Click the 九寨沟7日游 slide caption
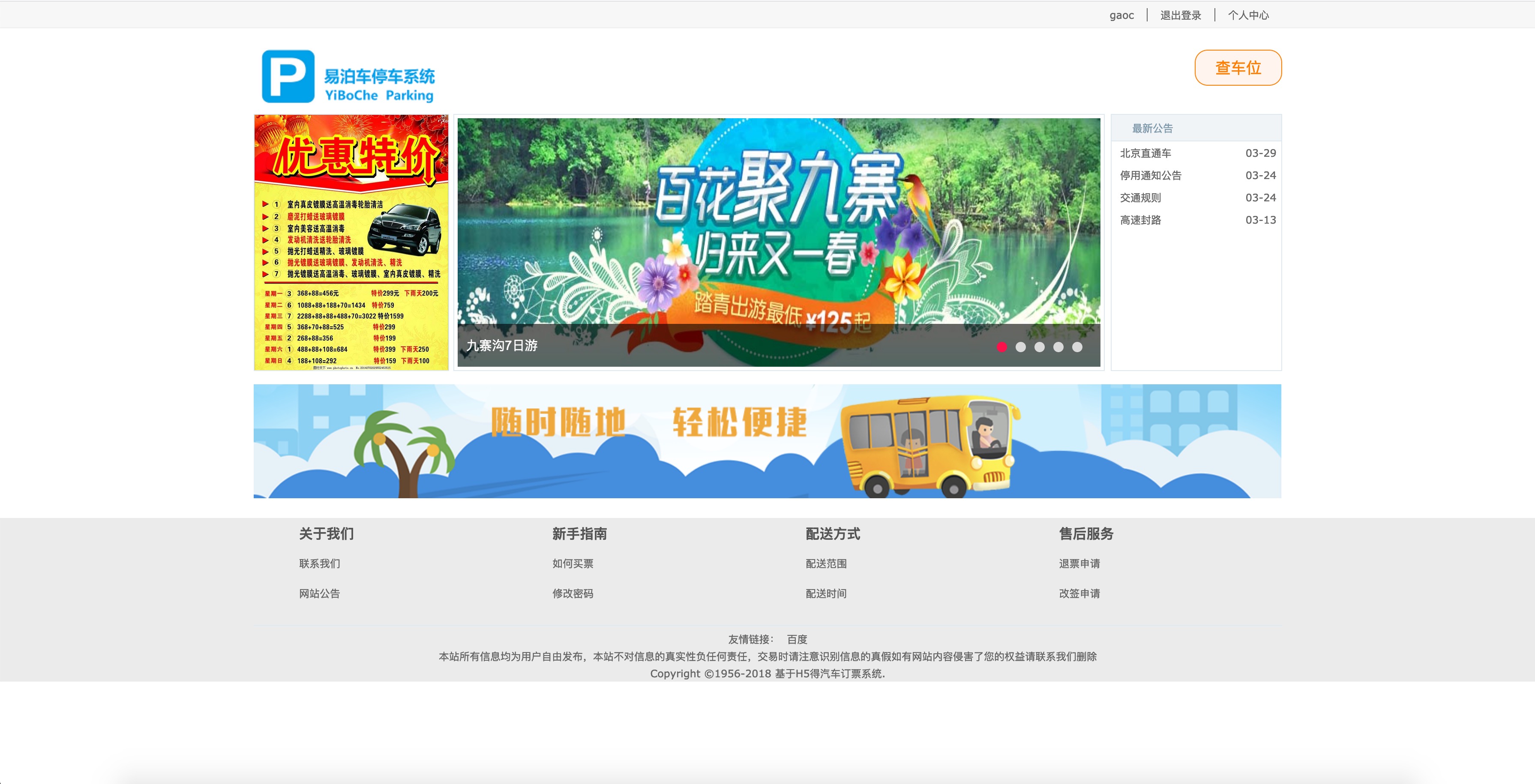The height and width of the screenshot is (784, 1535). [502, 346]
